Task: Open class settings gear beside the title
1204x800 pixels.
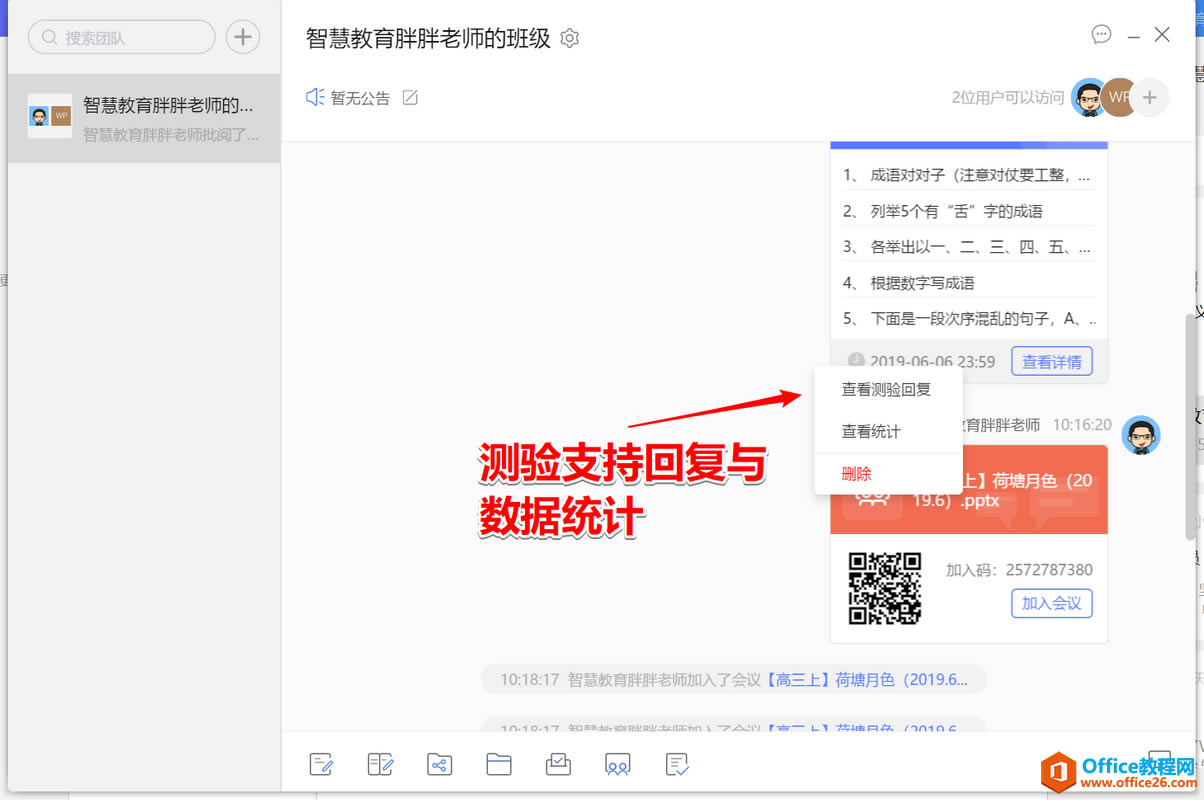Action: pyautogui.click(x=570, y=39)
